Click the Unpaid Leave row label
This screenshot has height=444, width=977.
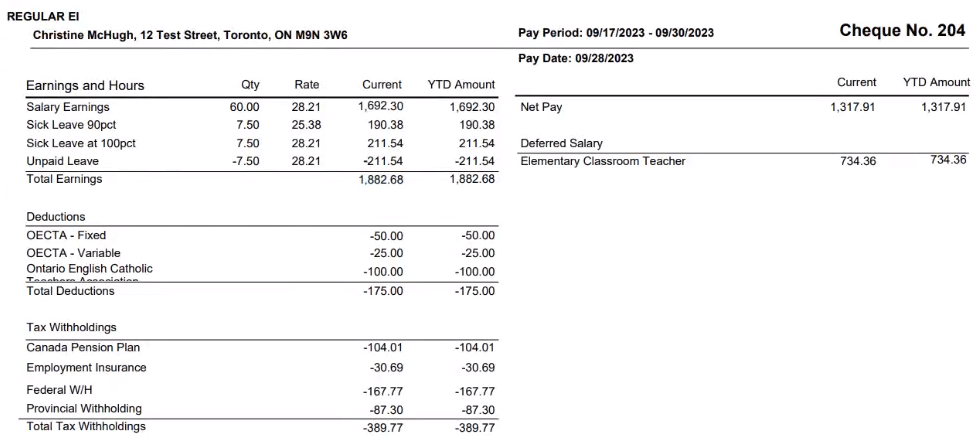click(x=62, y=161)
